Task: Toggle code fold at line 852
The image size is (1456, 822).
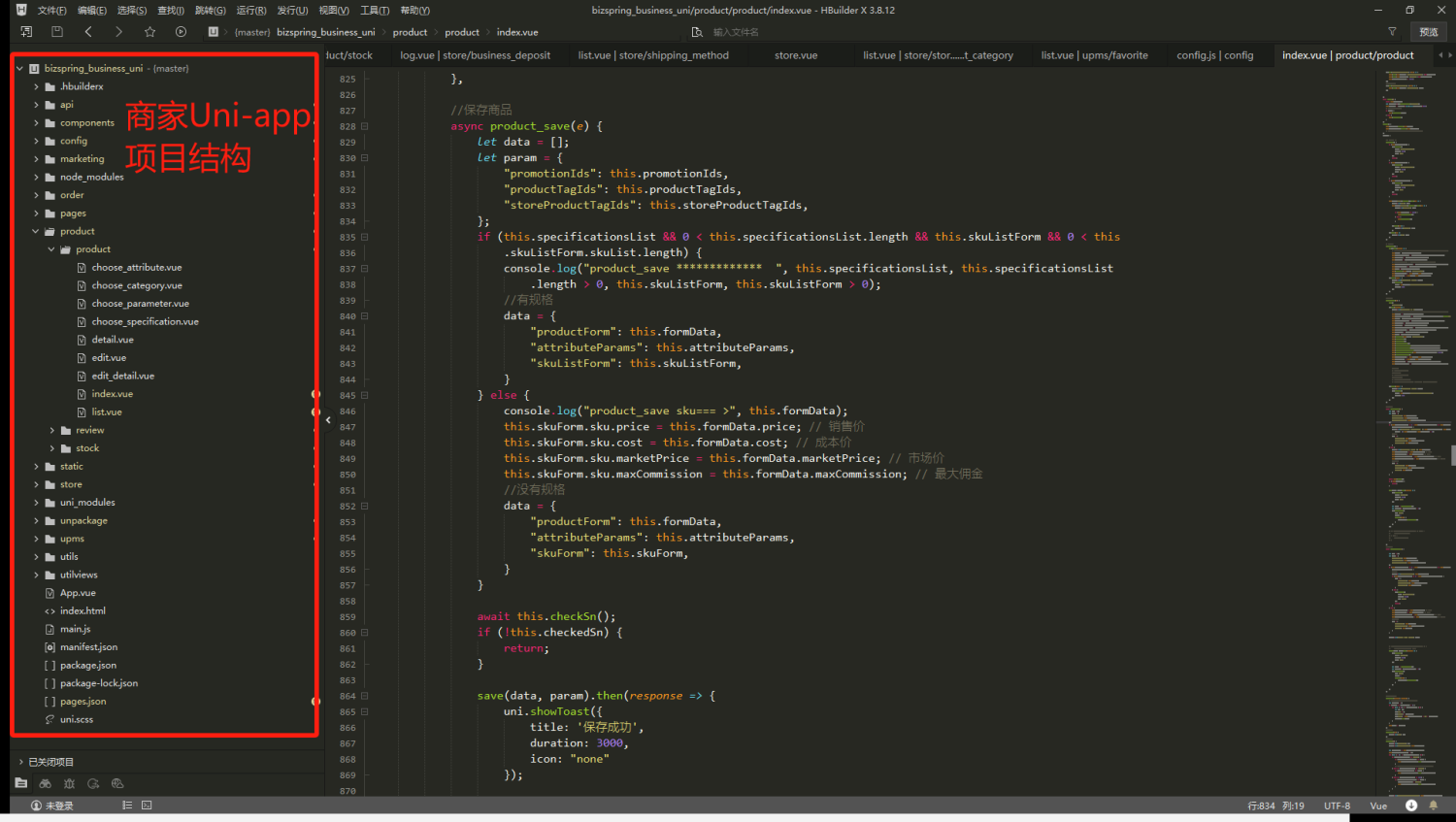Action: [365, 506]
